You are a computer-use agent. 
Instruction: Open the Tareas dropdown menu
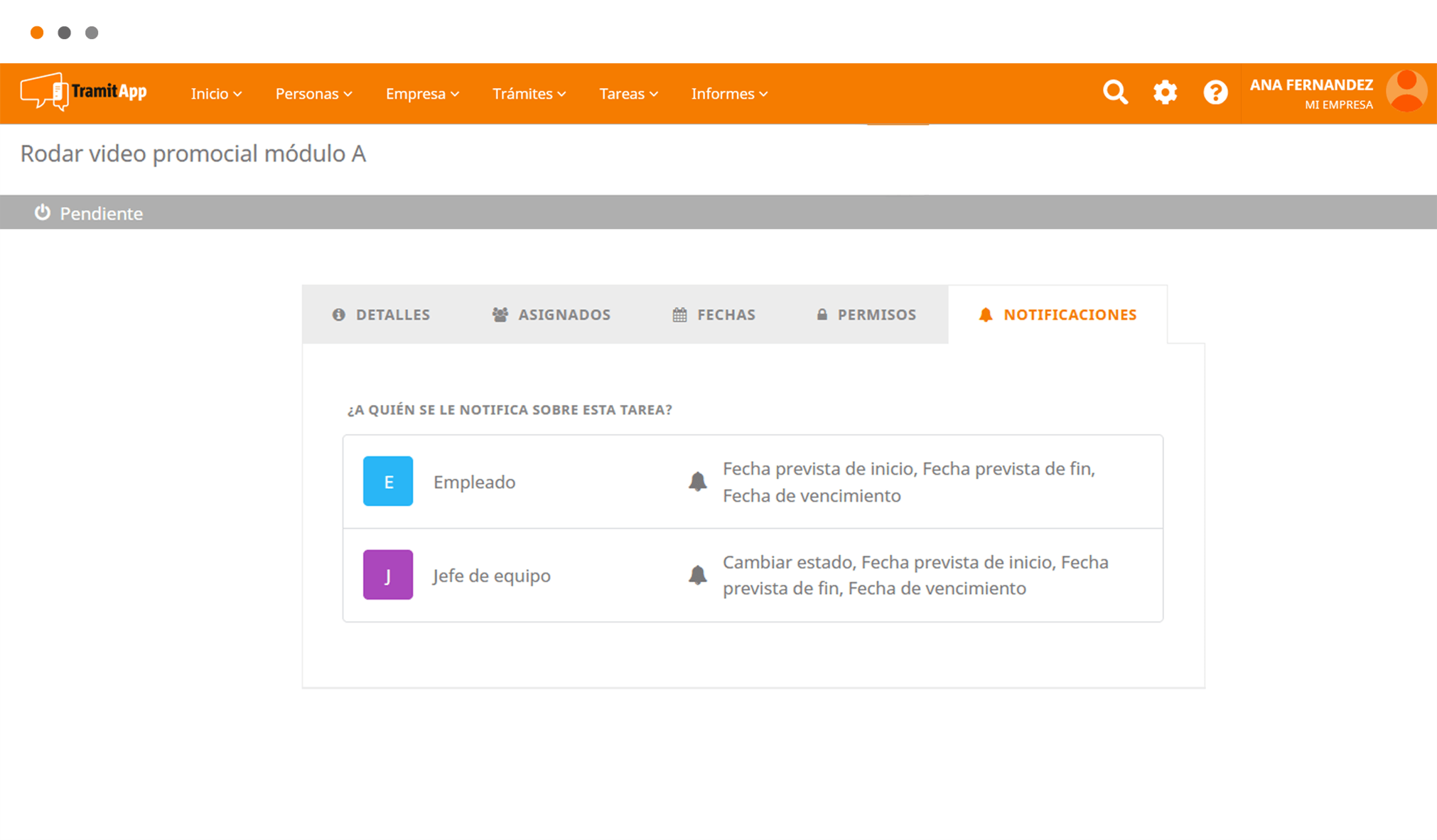[628, 94]
